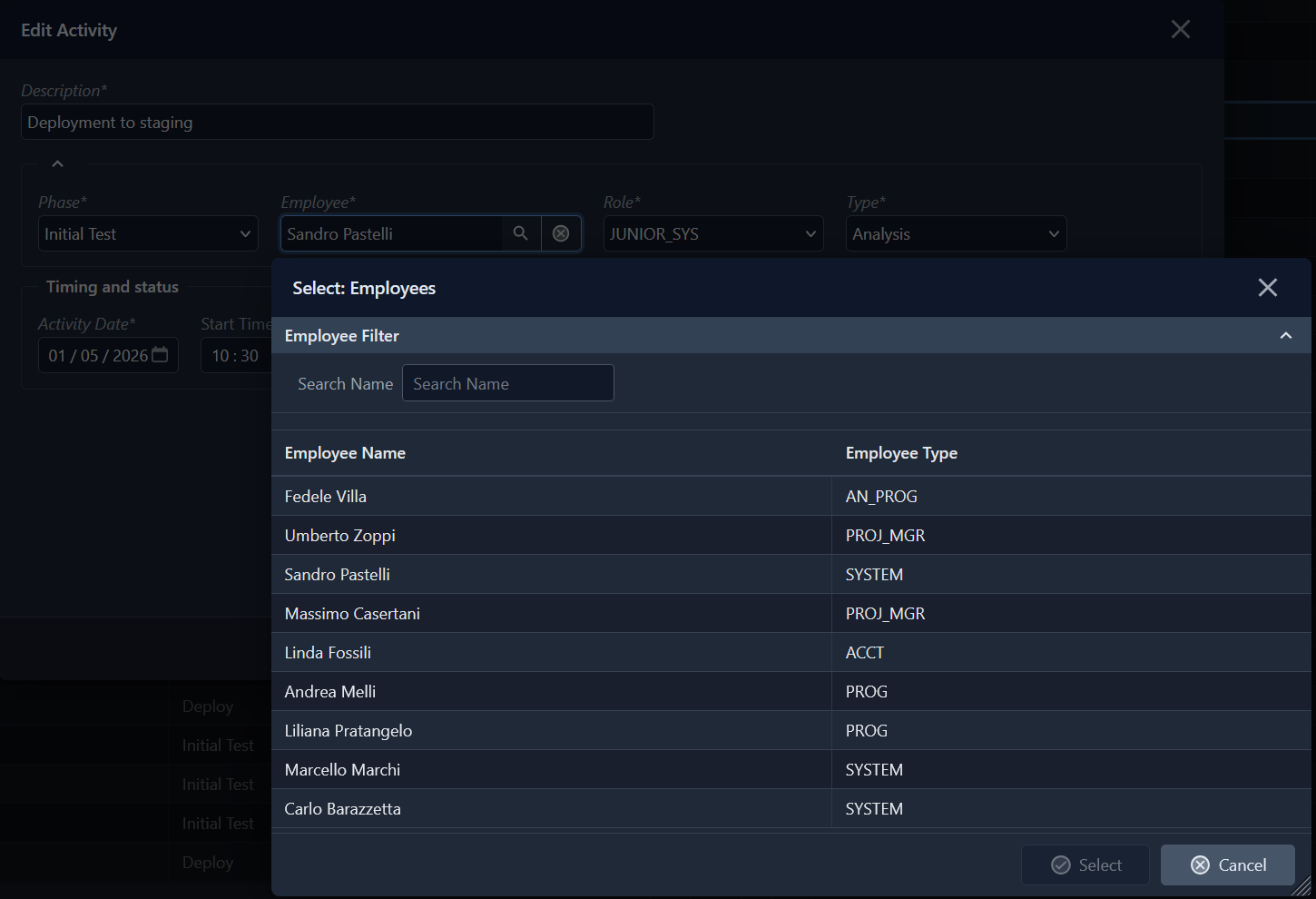
Task: Pick the Liliana Pratangelo row
Action: click(x=349, y=731)
